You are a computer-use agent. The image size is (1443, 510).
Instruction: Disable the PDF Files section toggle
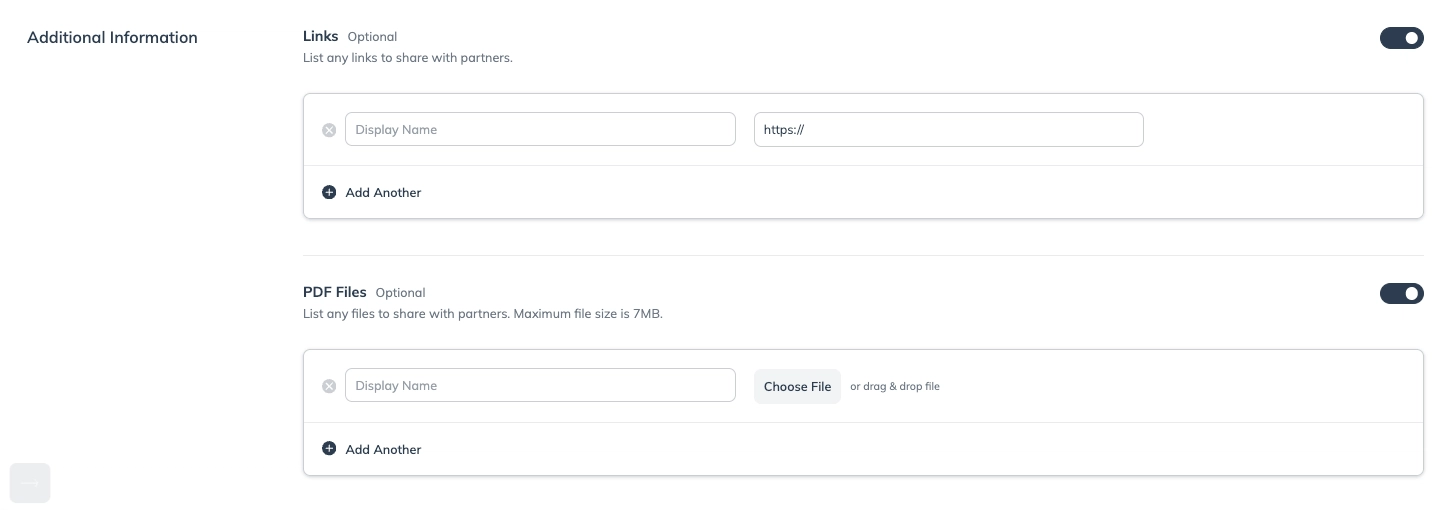coord(1401,294)
